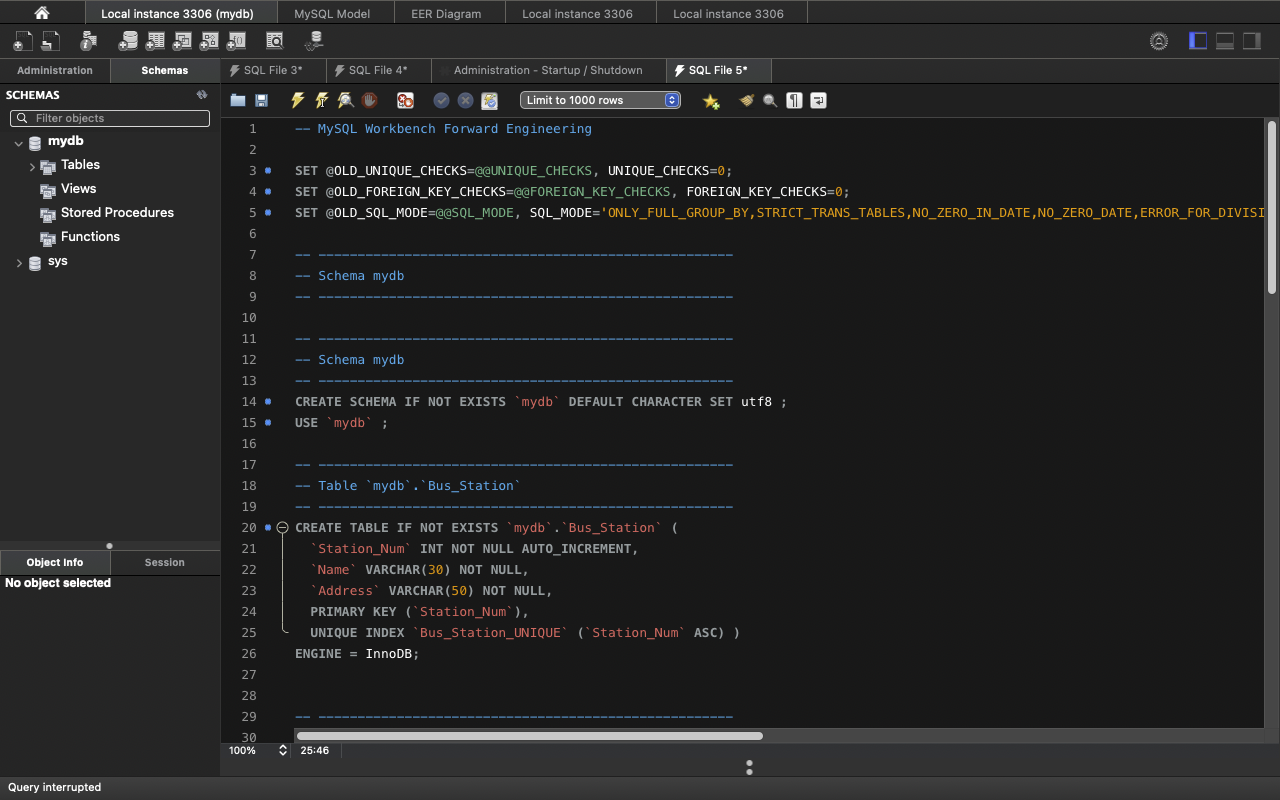Click the Explain query magnifier-lightning icon
The image size is (1280, 800).
point(345,100)
